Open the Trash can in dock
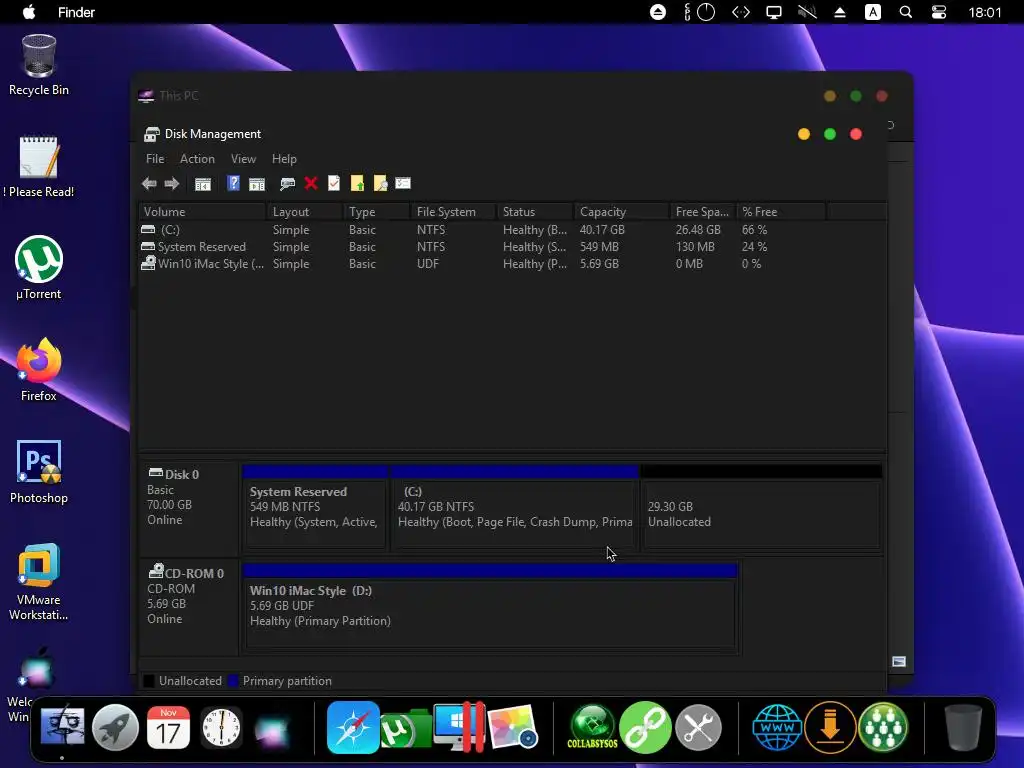This screenshot has height=768, width=1024. coord(963,727)
